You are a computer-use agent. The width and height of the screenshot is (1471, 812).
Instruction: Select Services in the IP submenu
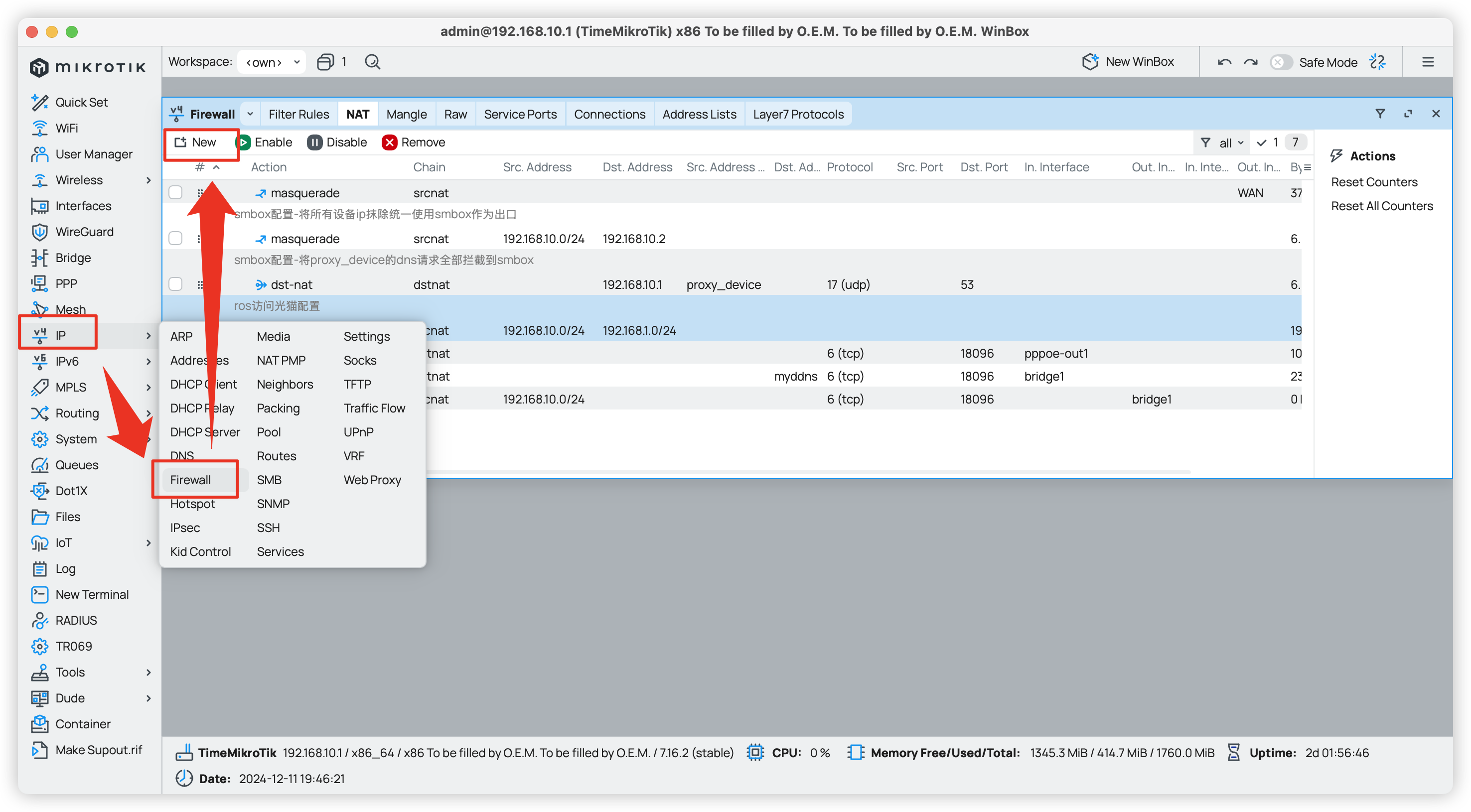(280, 551)
